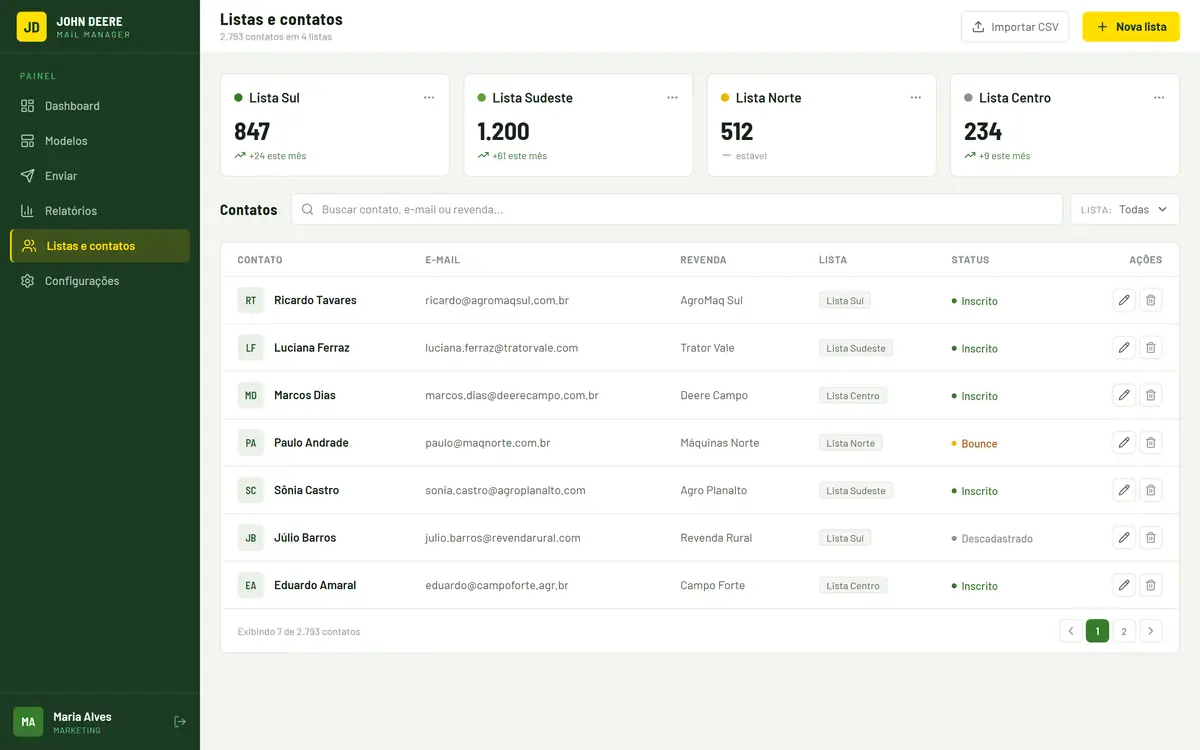This screenshot has width=1200, height=750.
Task: Delete the Sônia Castro contact
Action: click(x=1151, y=490)
